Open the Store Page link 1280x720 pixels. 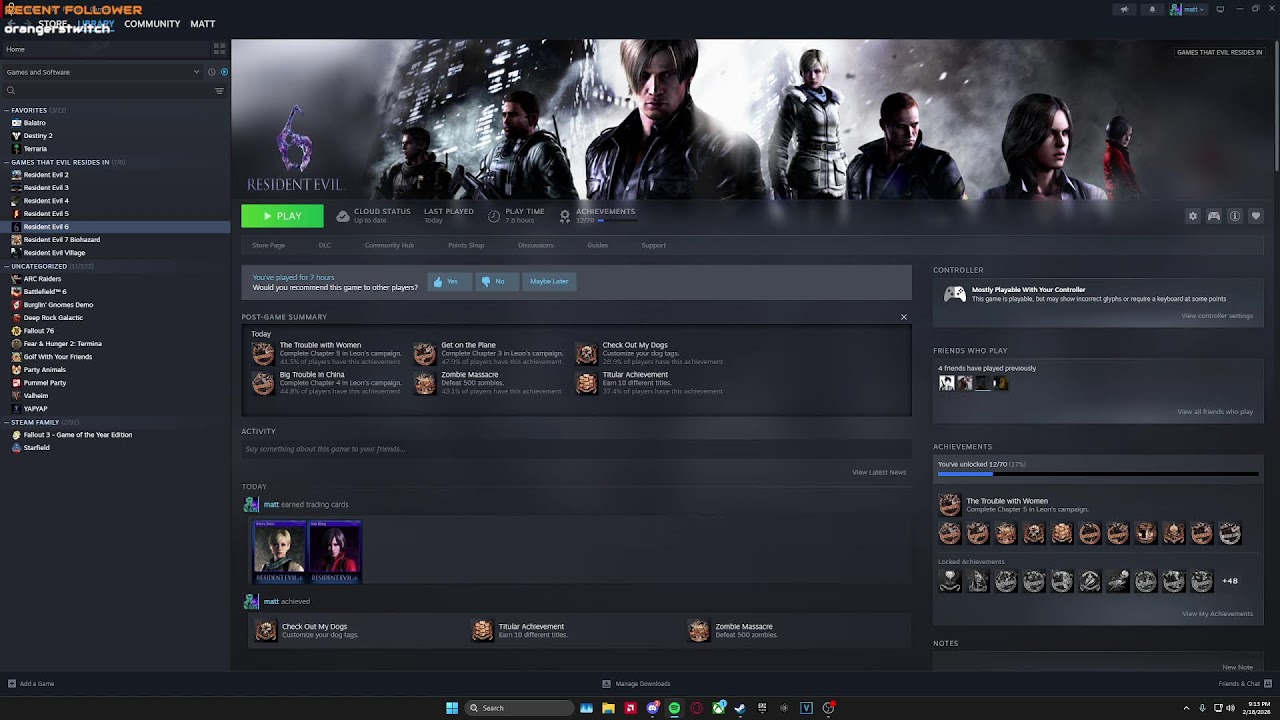pos(269,245)
